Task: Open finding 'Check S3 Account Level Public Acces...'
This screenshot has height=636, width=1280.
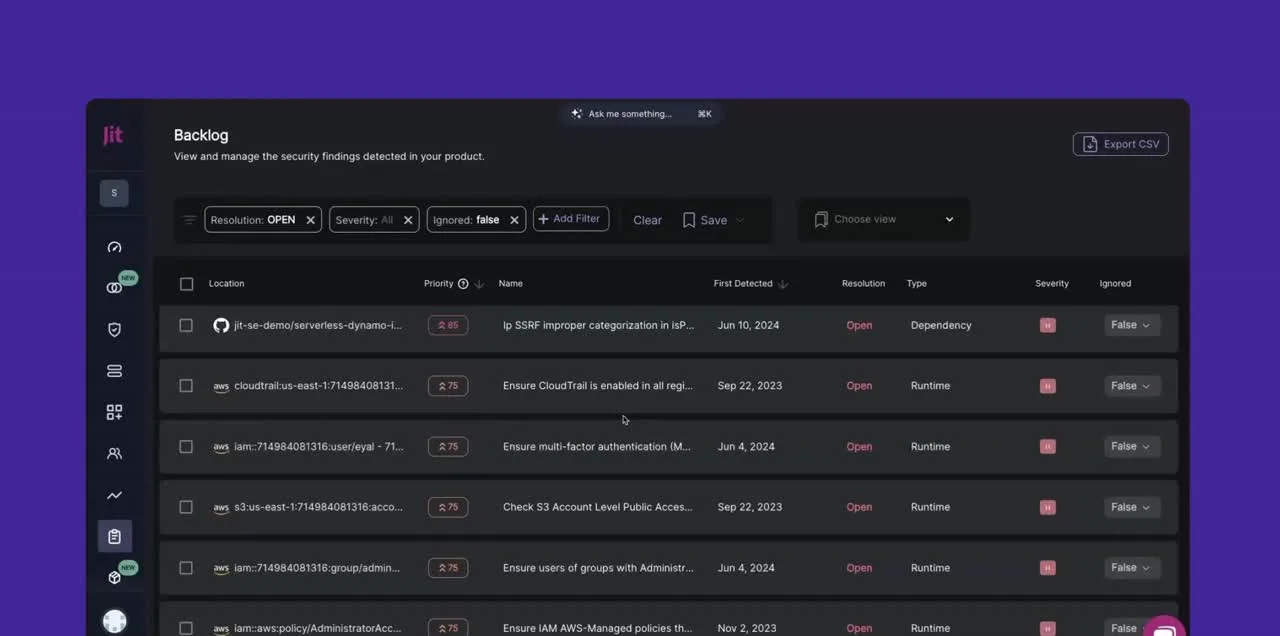Action: click(x=598, y=507)
